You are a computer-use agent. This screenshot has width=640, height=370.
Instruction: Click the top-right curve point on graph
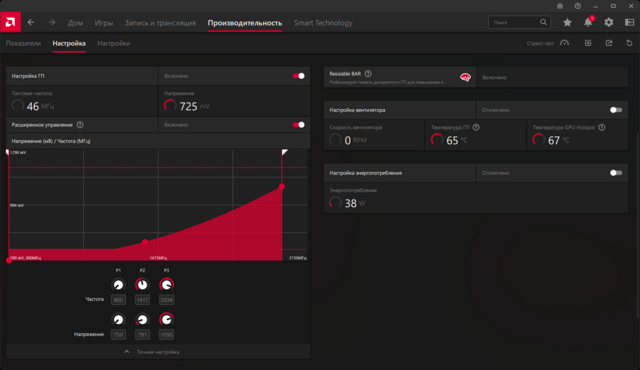pyautogui.click(x=282, y=186)
